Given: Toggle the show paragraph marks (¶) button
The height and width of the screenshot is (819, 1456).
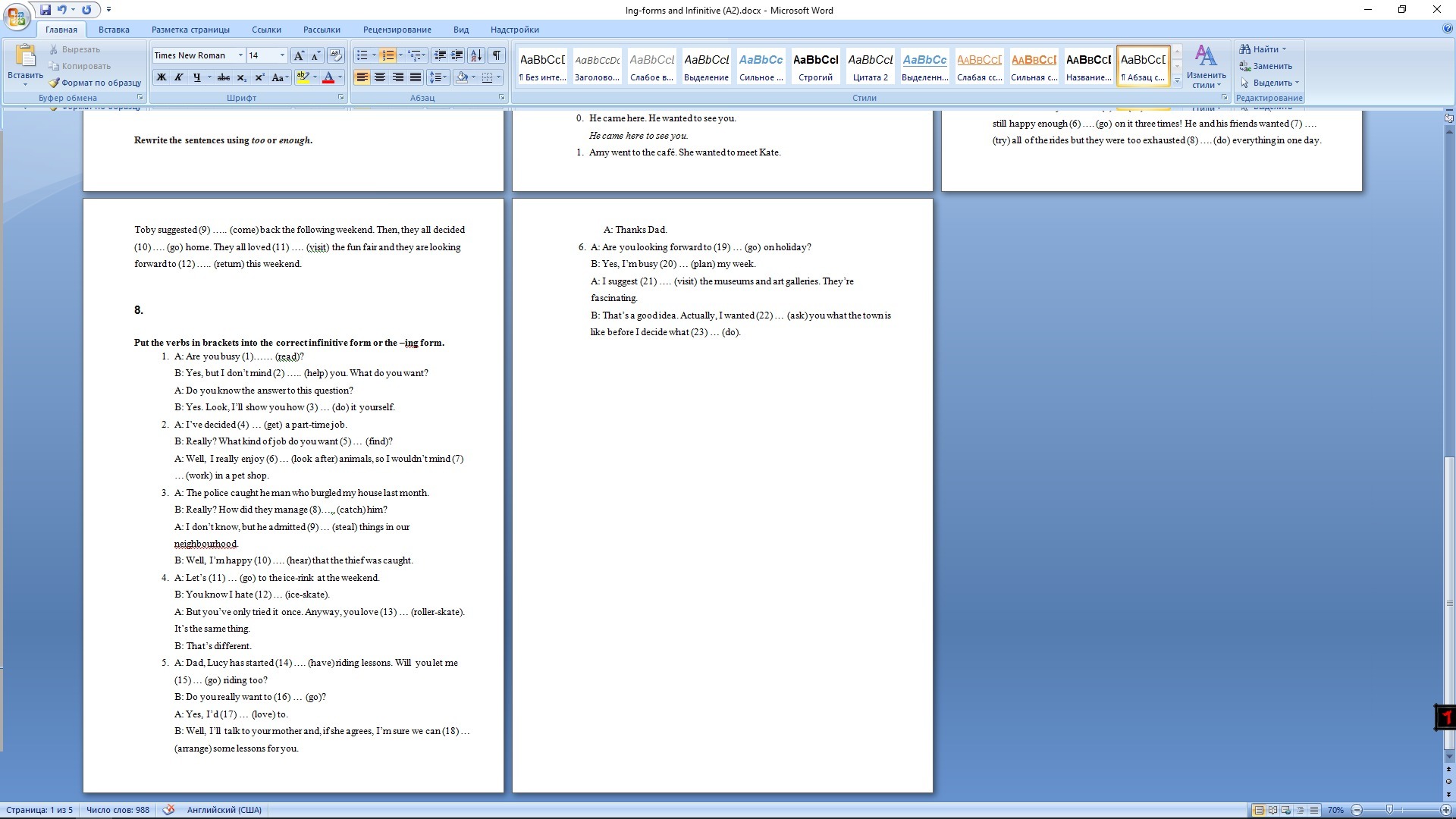Looking at the screenshot, I should coord(496,55).
